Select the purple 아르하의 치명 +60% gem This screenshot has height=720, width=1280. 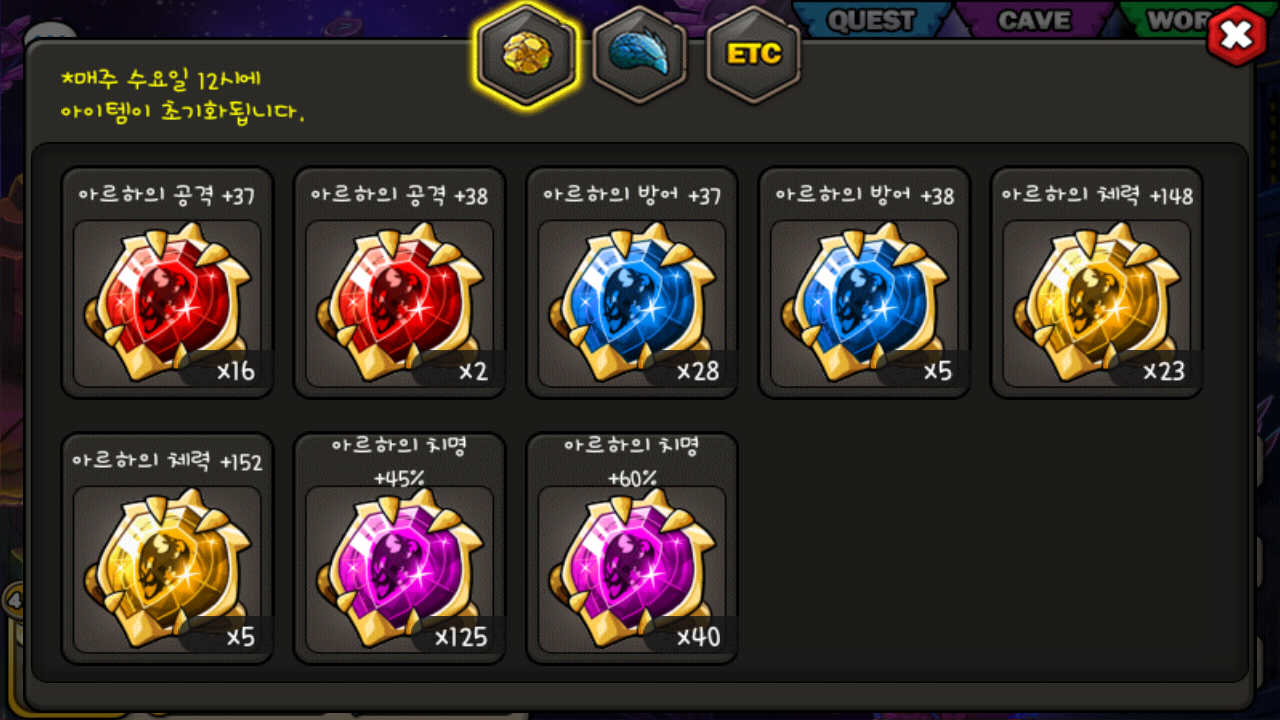pyautogui.click(x=631, y=548)
